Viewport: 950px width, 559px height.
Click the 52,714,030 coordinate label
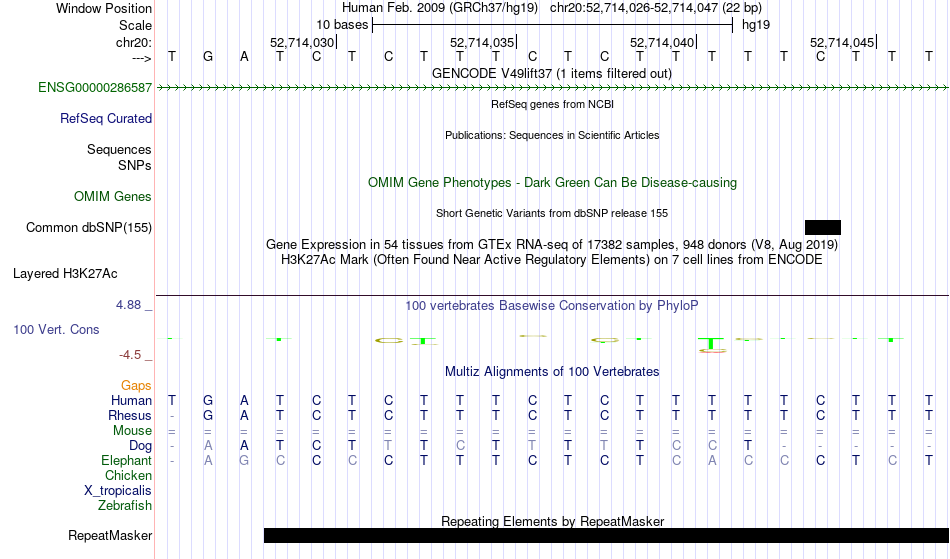click(302, 42)
